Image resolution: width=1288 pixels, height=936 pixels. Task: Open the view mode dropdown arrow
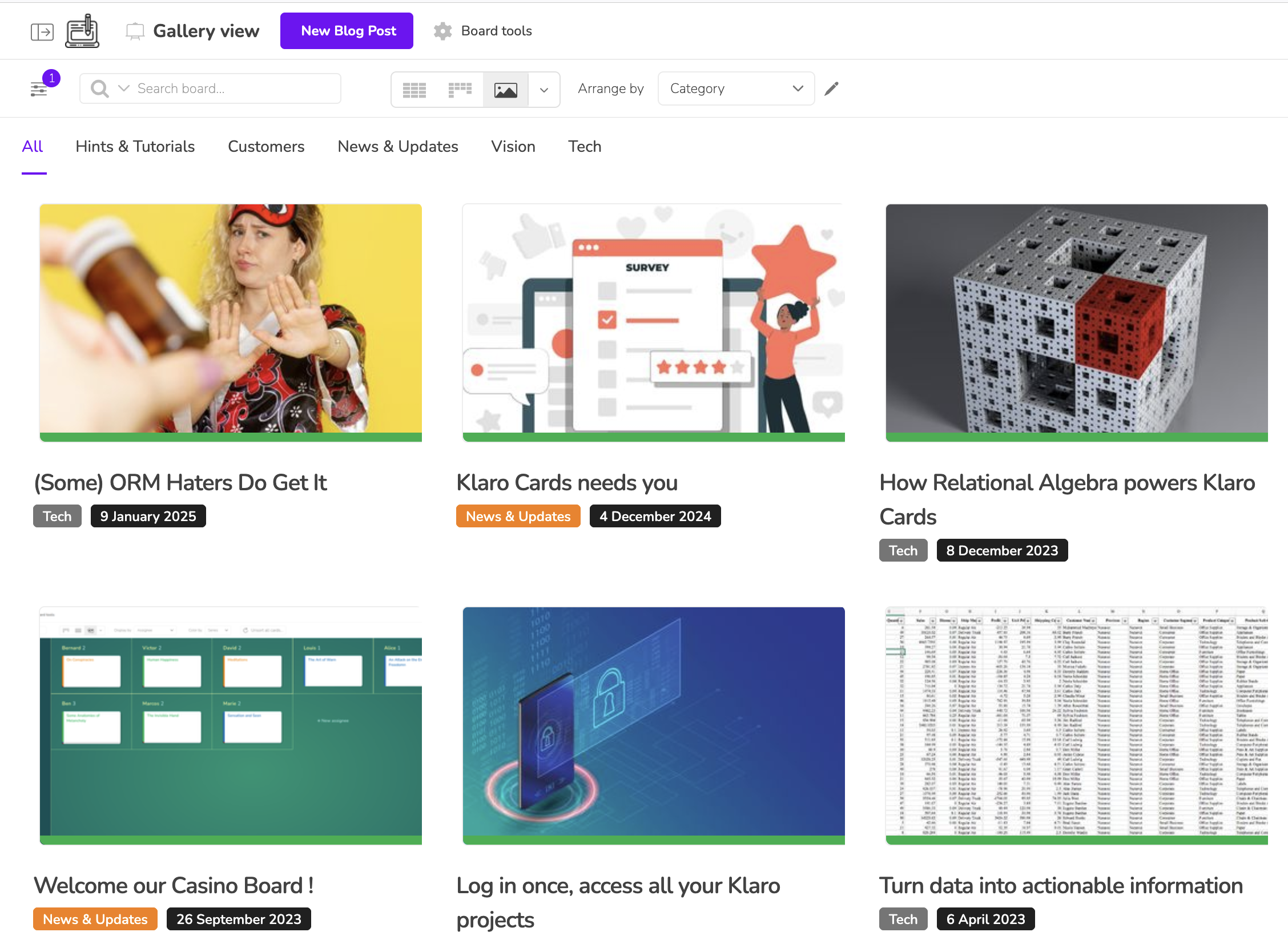(x=544, y=90)
